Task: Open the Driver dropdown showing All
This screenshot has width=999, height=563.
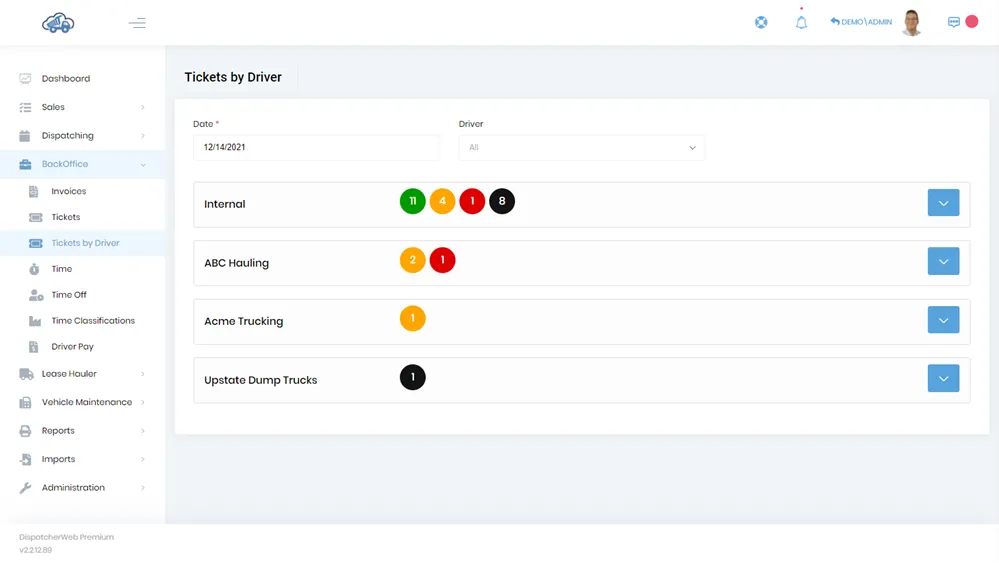Action: click(582, 148)
